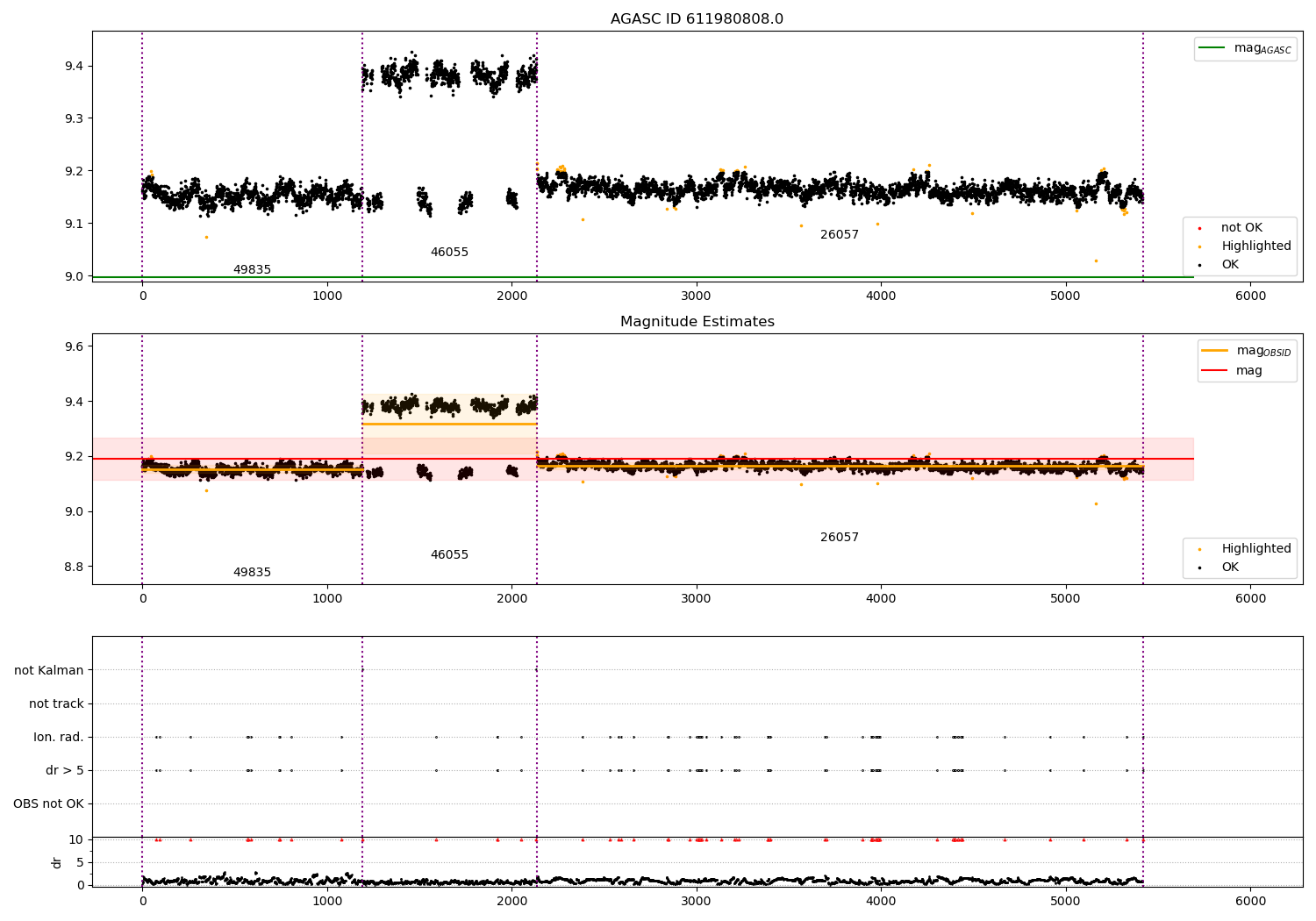
Task: Click the "not Kalman" row label
Action: [x=49, y=671]
